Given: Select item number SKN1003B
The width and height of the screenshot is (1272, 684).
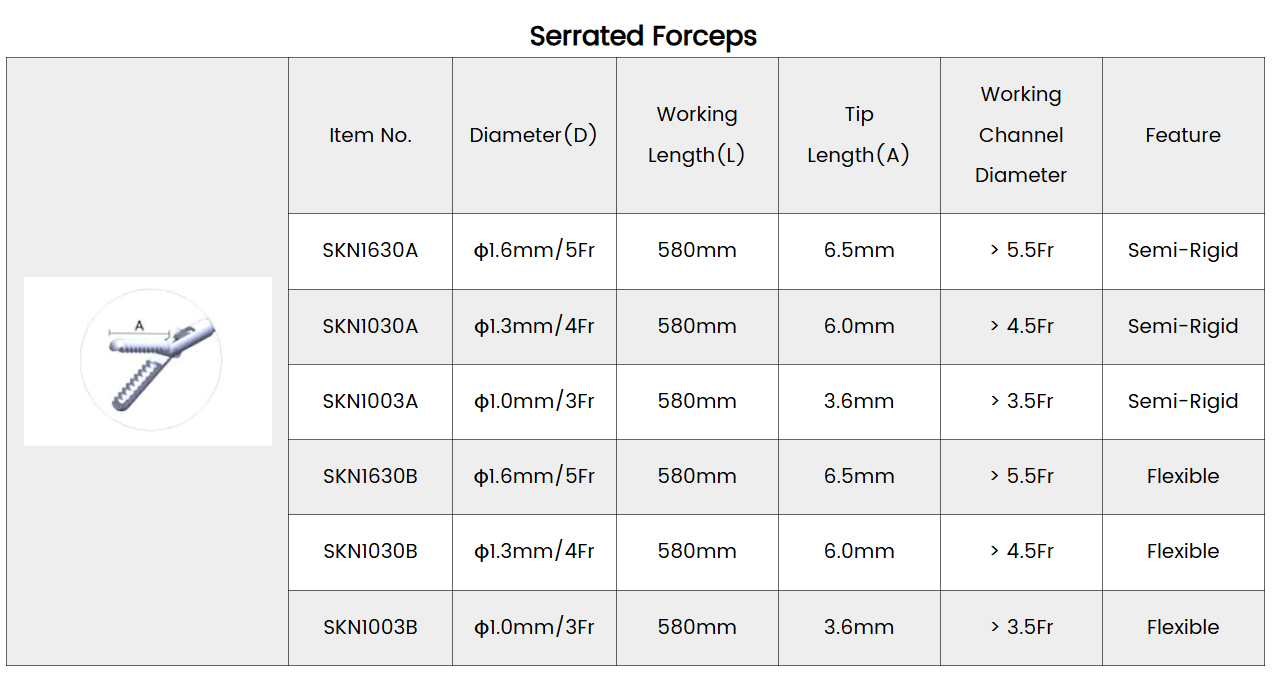Looking at the screenshot, I should (371, 627).
